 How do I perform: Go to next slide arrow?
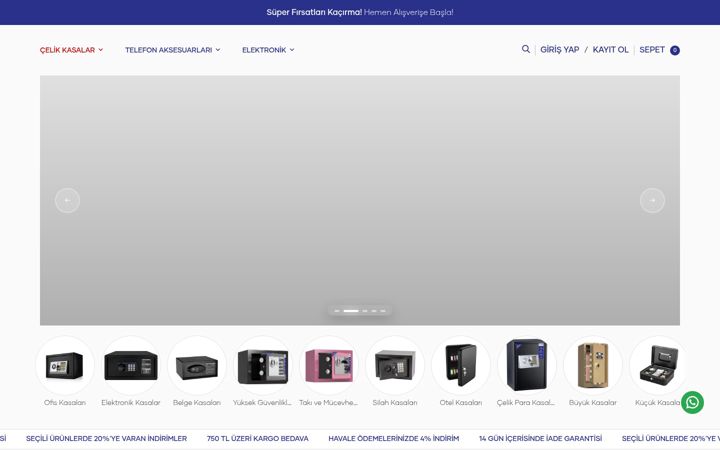[x=652, y=200]
